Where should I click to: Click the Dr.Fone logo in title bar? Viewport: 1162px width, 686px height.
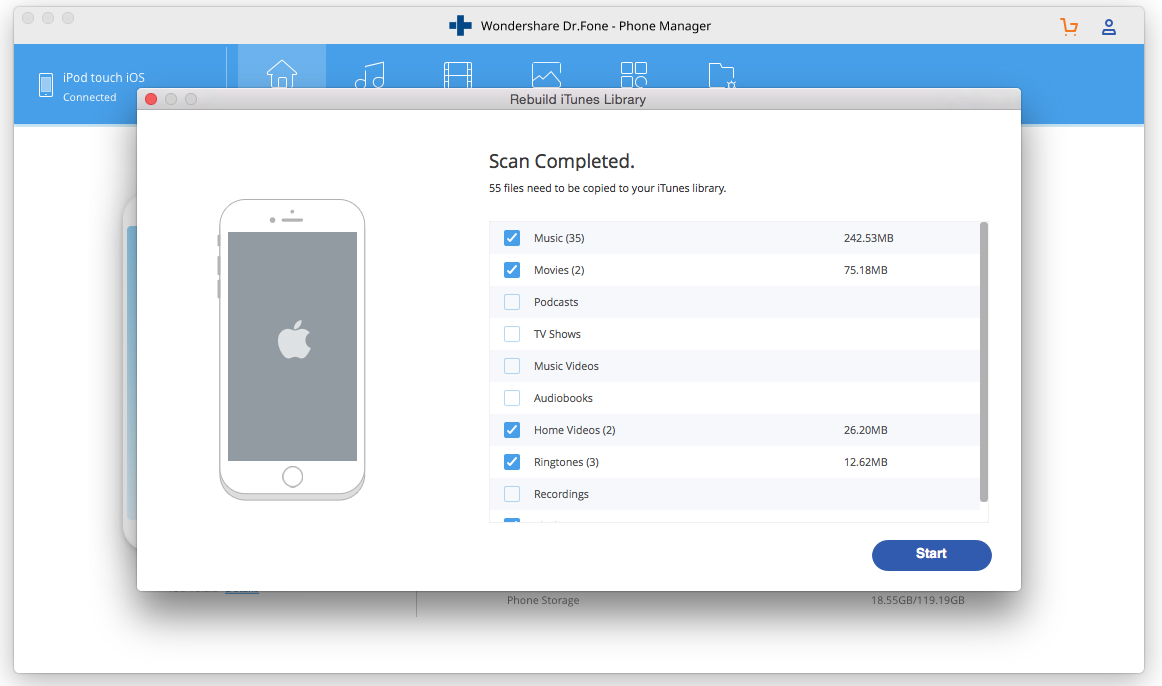pos(460,25)
